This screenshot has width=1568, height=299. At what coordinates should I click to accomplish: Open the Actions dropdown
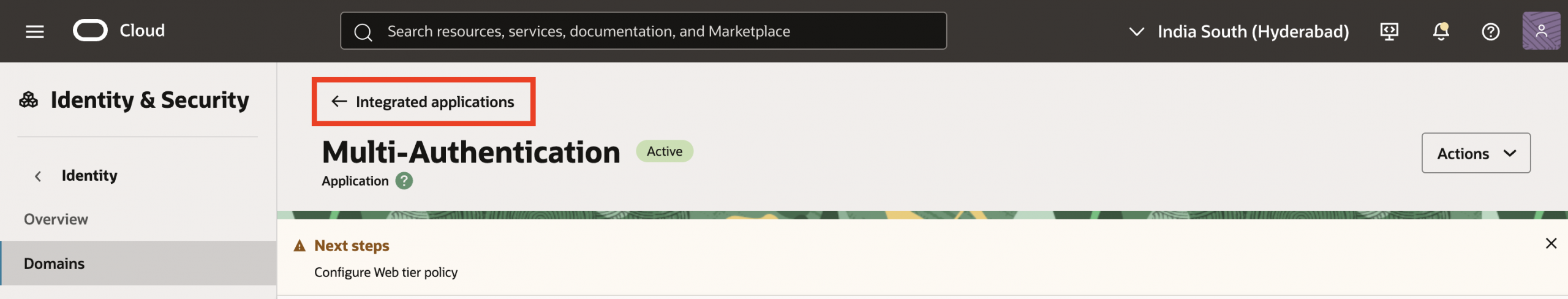[1476, 153]
